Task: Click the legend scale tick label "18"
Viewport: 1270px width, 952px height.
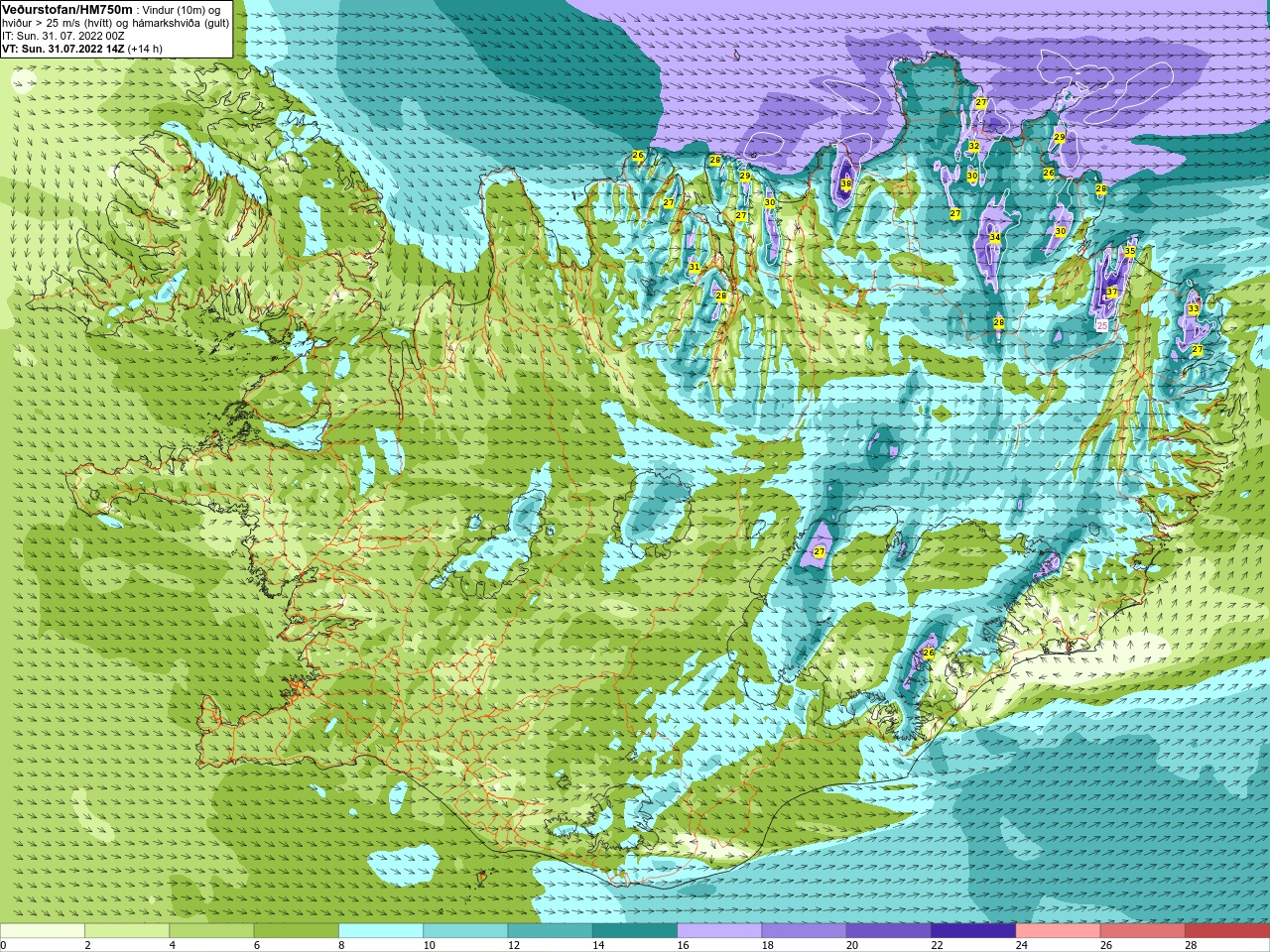Action: (x=767, y=945)
